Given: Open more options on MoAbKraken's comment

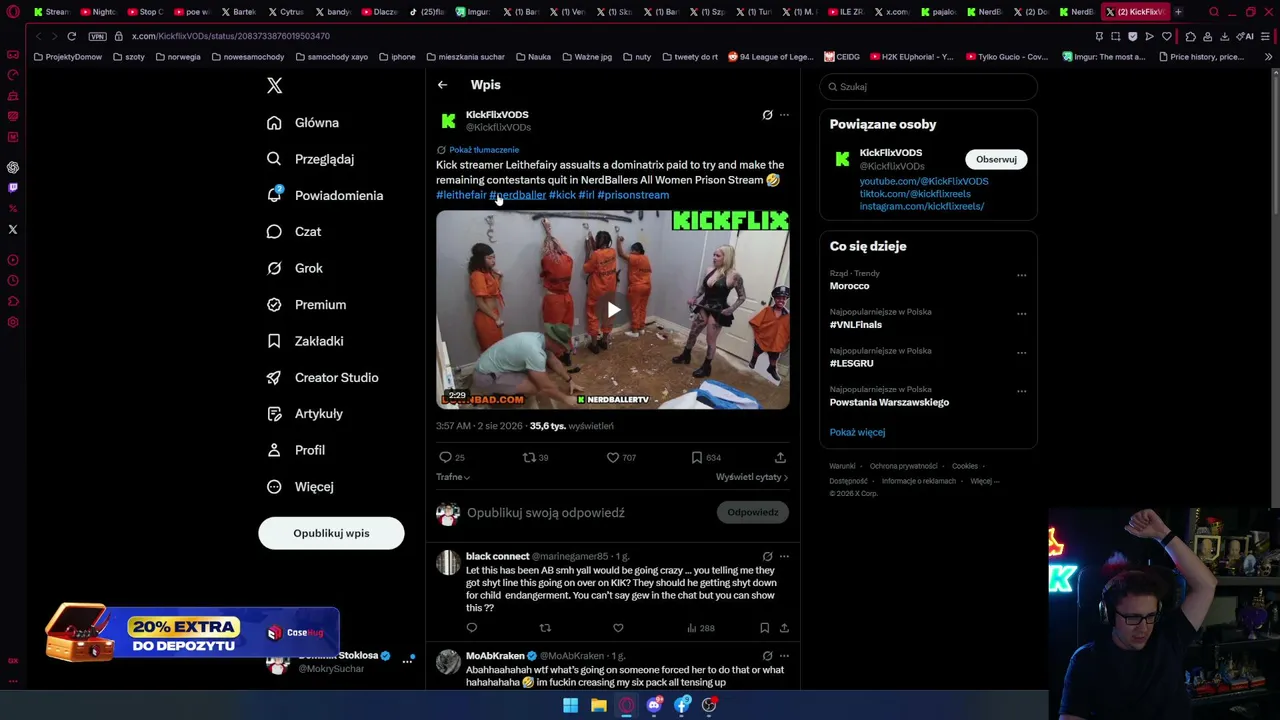Looking at the screenshot, I should point(784,656).
